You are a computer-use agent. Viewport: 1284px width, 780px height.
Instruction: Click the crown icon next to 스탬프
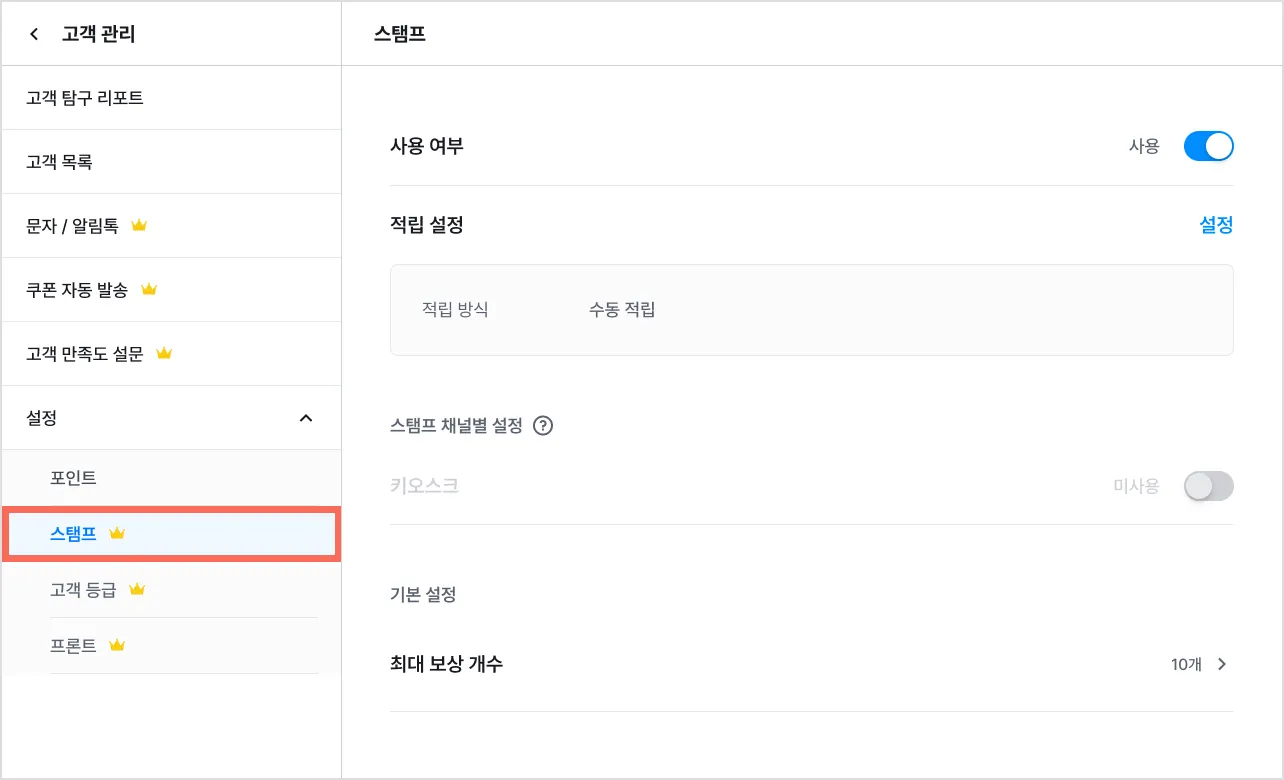117,534
